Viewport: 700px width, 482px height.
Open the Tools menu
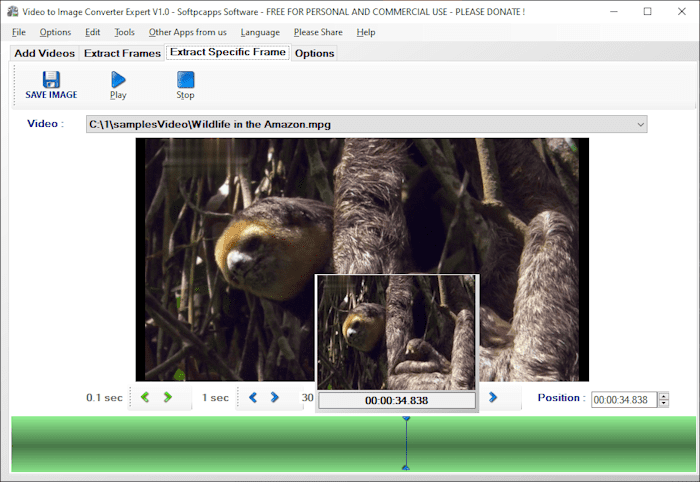coord(124,32)
